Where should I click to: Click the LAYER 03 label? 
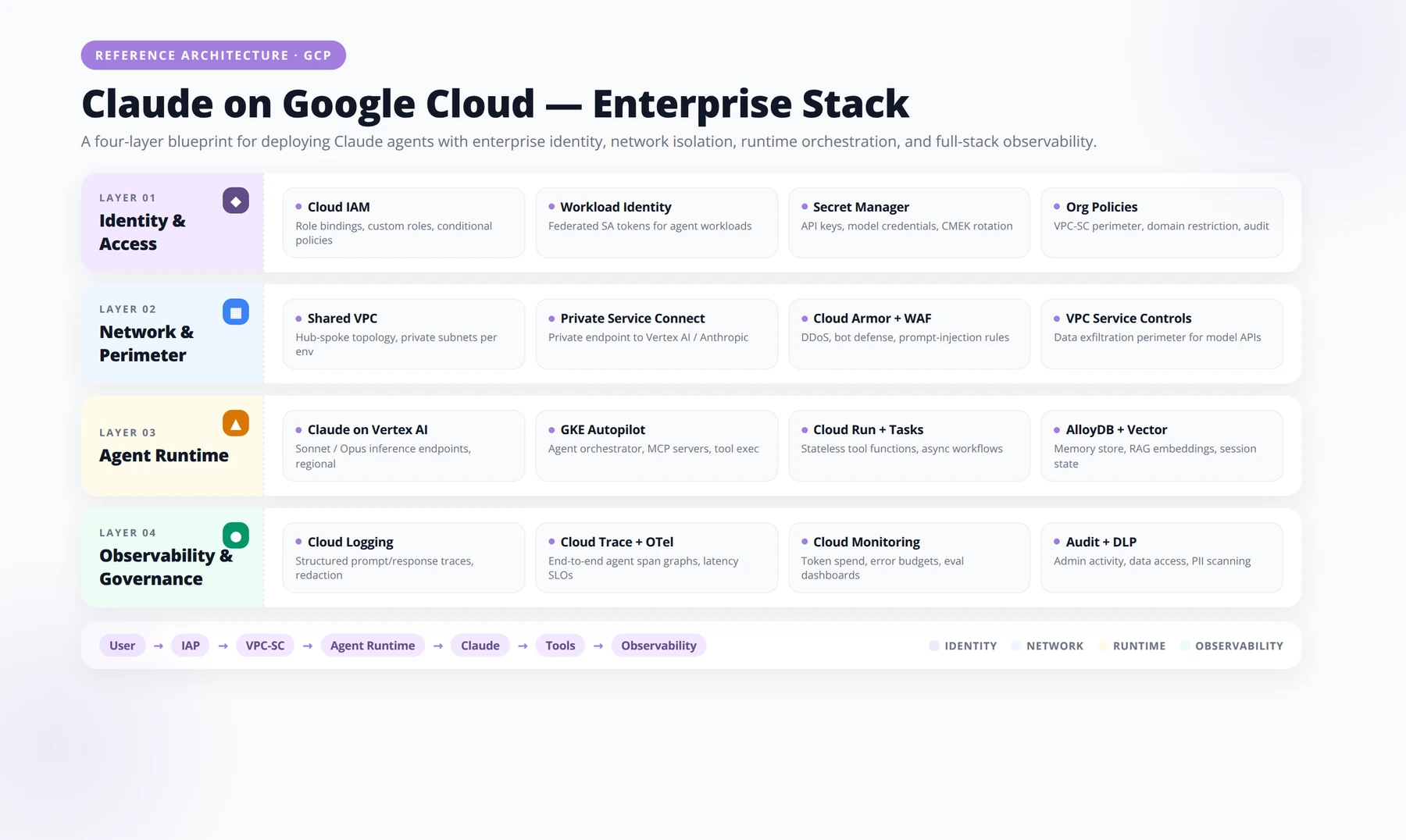point(127,433)
